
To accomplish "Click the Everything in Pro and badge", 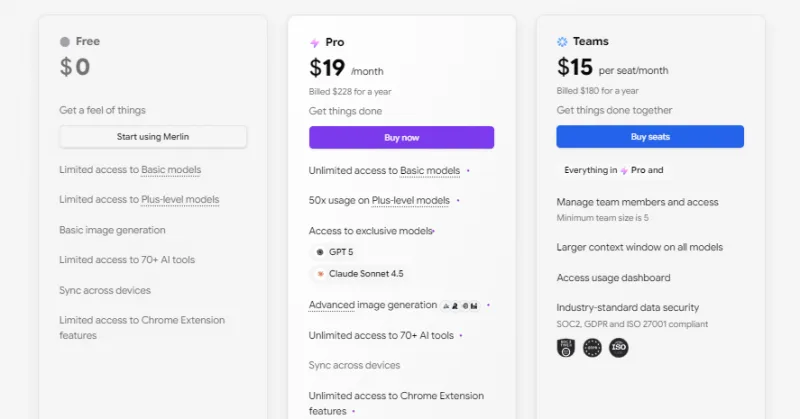I will click(613, 171).
